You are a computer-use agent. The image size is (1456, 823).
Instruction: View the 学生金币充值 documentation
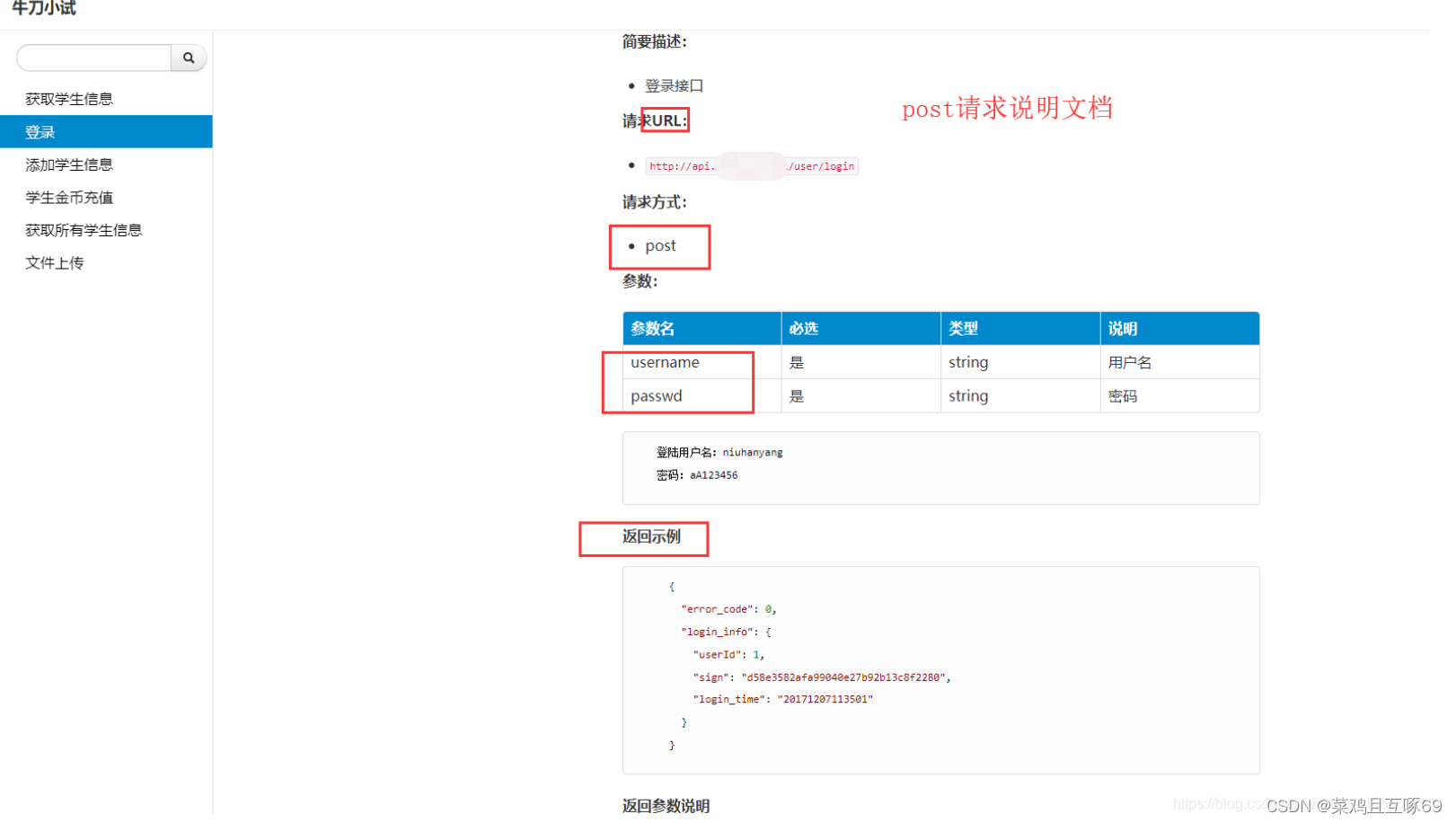68,197
